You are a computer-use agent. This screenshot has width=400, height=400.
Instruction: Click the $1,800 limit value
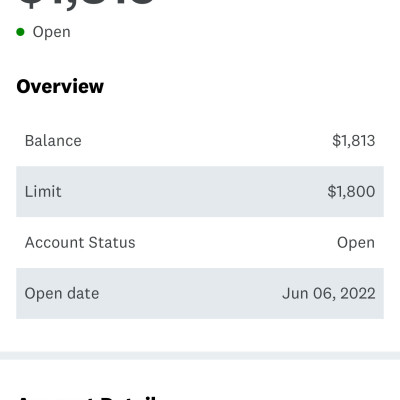(x=351, y=192)
